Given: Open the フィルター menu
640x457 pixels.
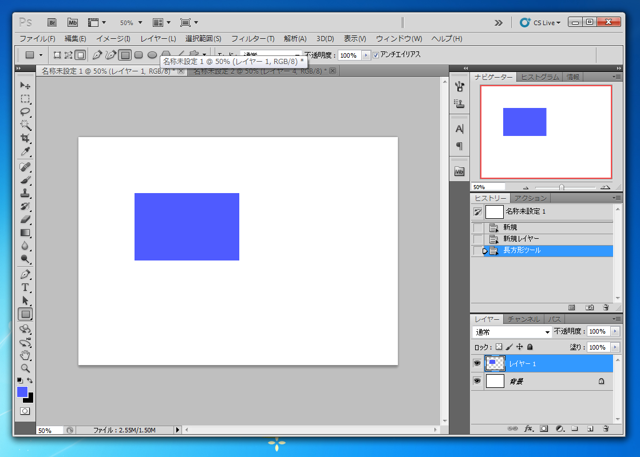Looking at the screenshot, I should tap(252, 39).
